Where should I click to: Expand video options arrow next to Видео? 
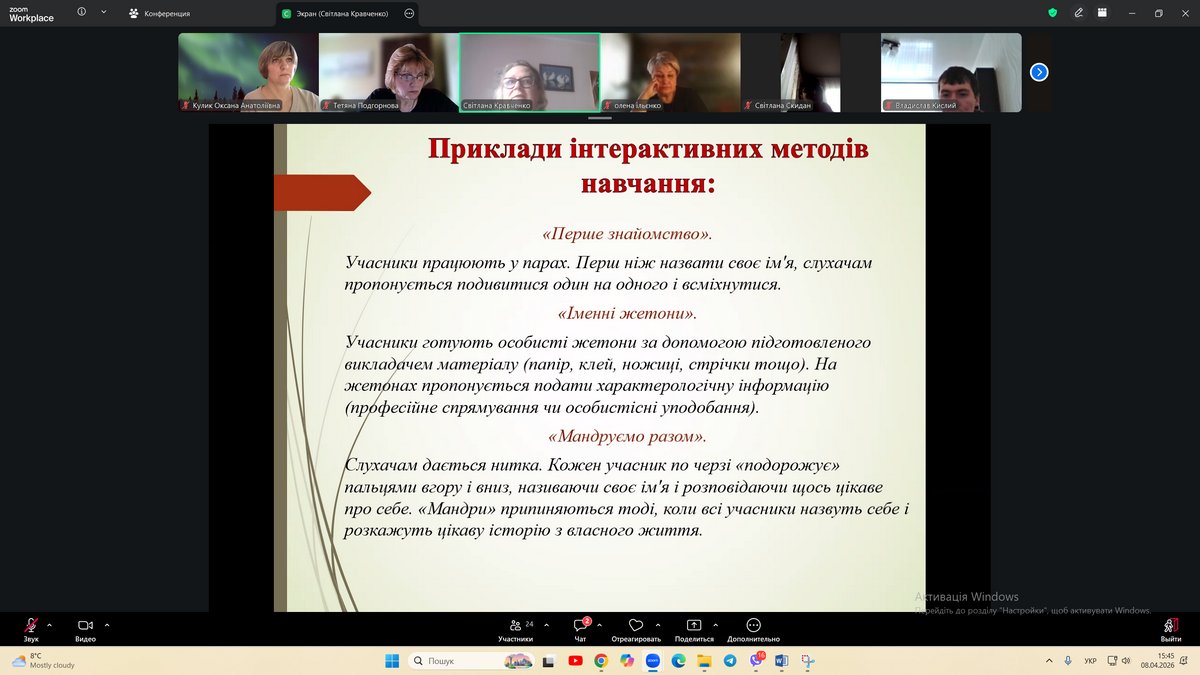click(x=107, y=625)
